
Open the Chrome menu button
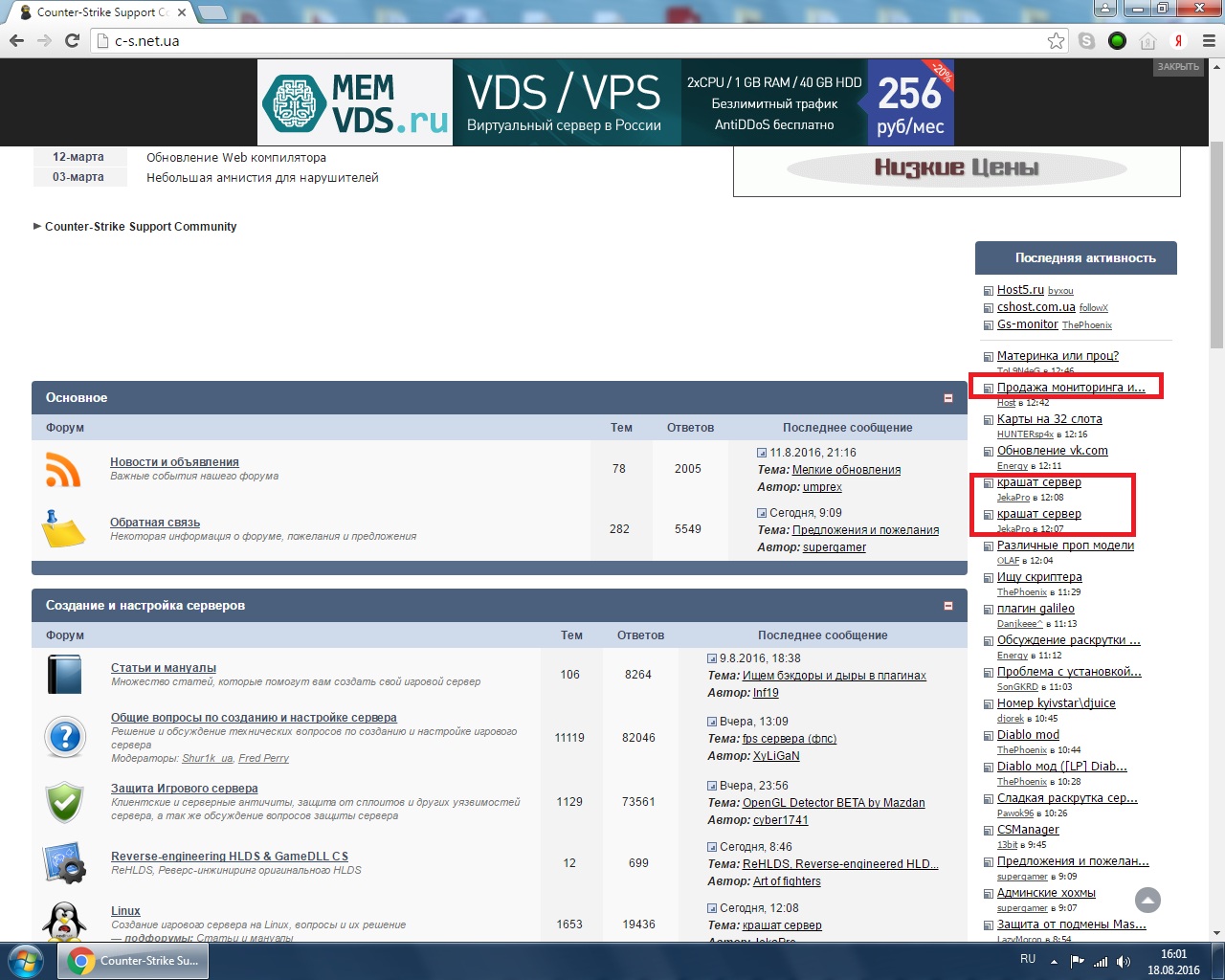click(x=1208, y=41)
